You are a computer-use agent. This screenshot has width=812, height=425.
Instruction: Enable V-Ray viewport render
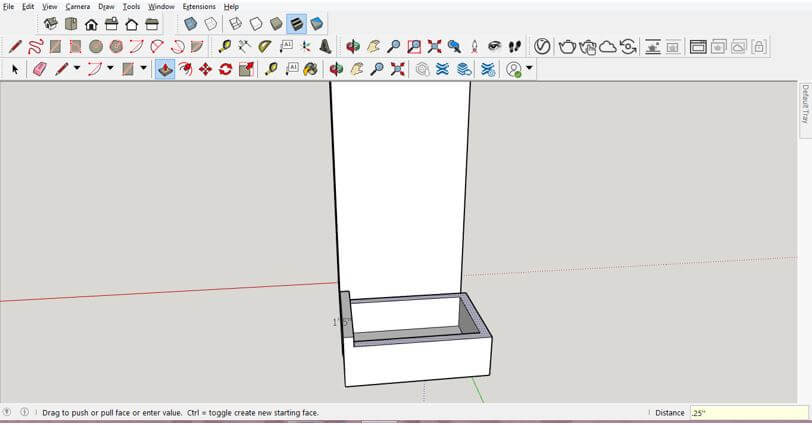pos(652,47)
